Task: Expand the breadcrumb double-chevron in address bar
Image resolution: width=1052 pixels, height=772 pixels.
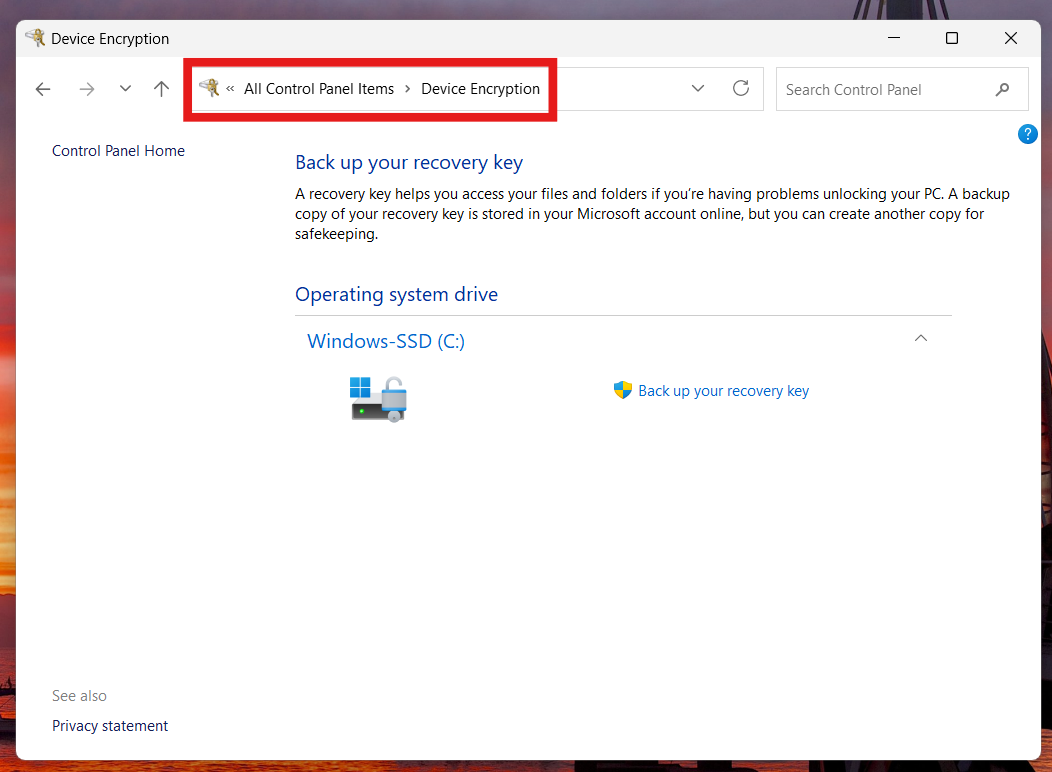Action: click(230, 89)
